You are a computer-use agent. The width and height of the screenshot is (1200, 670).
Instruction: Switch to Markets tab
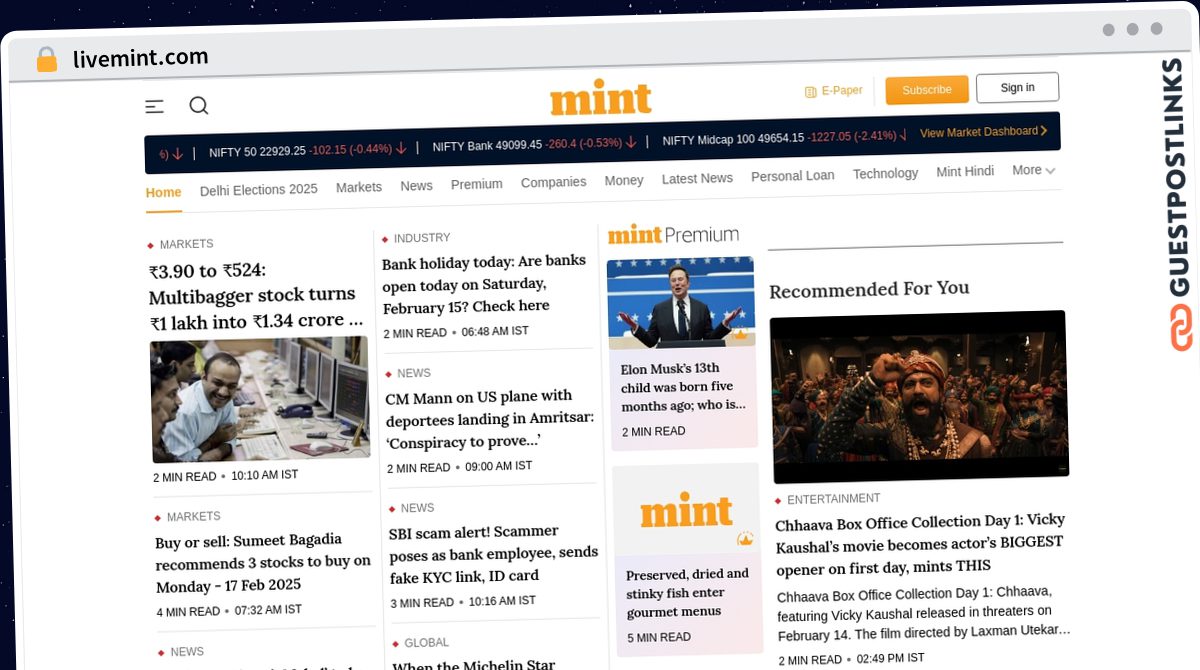[359, 187]
